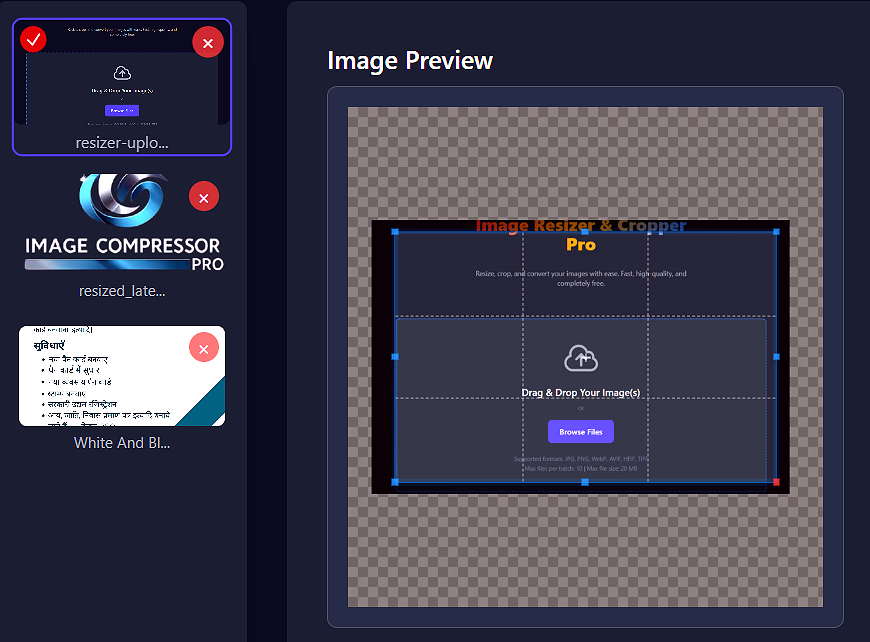Remove the "resizer-uplo..." image via its red X
This screenshot has width=870, height=642.
coord(208,42)
